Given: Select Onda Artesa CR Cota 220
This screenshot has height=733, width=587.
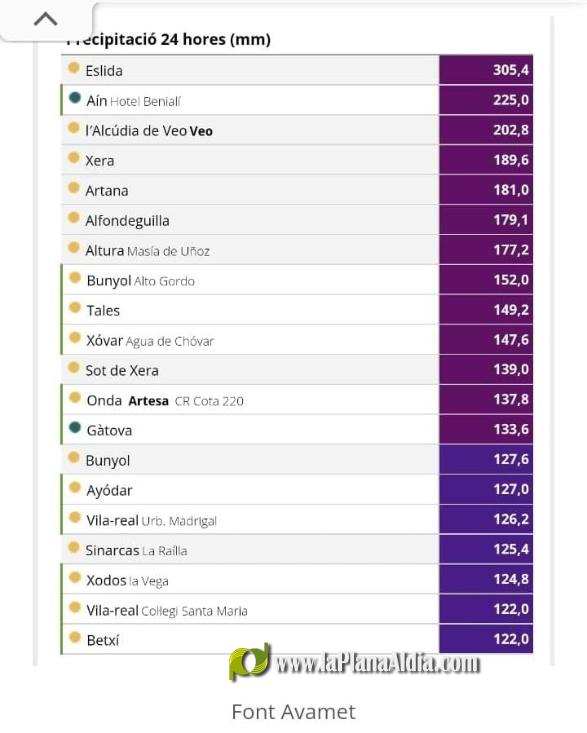Looking at the screenshot, I should (297, 400).
